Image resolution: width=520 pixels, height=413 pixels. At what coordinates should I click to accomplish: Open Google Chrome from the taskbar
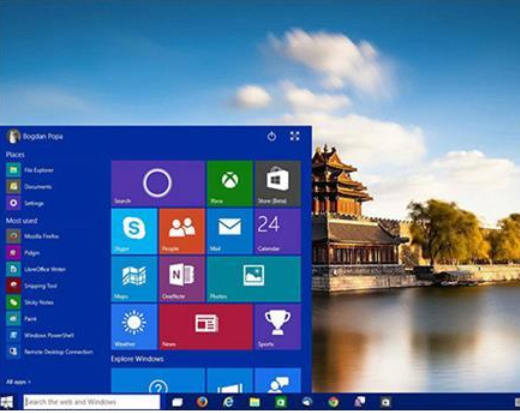pos(333,402)
